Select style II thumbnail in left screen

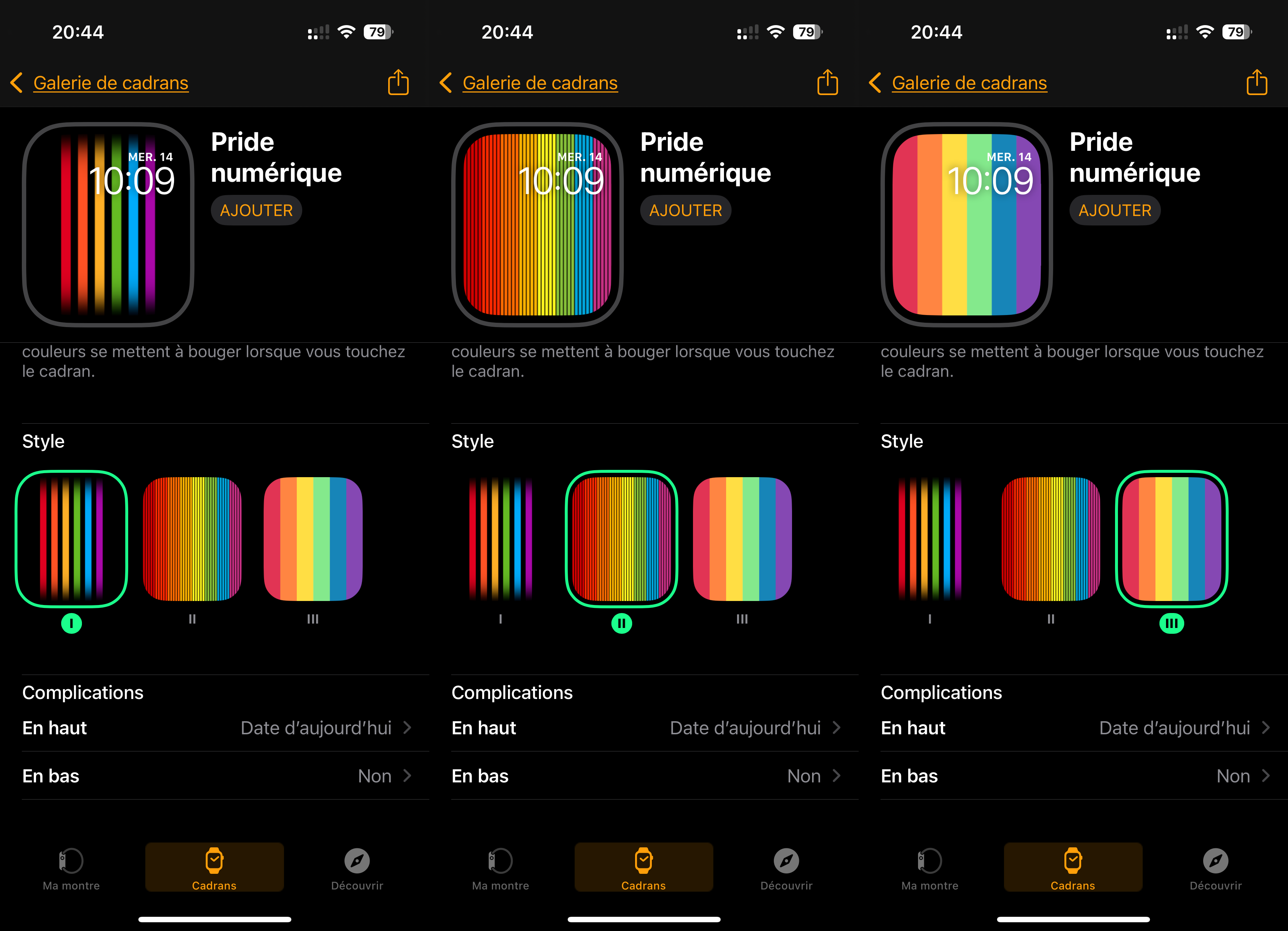click(192, 538)
